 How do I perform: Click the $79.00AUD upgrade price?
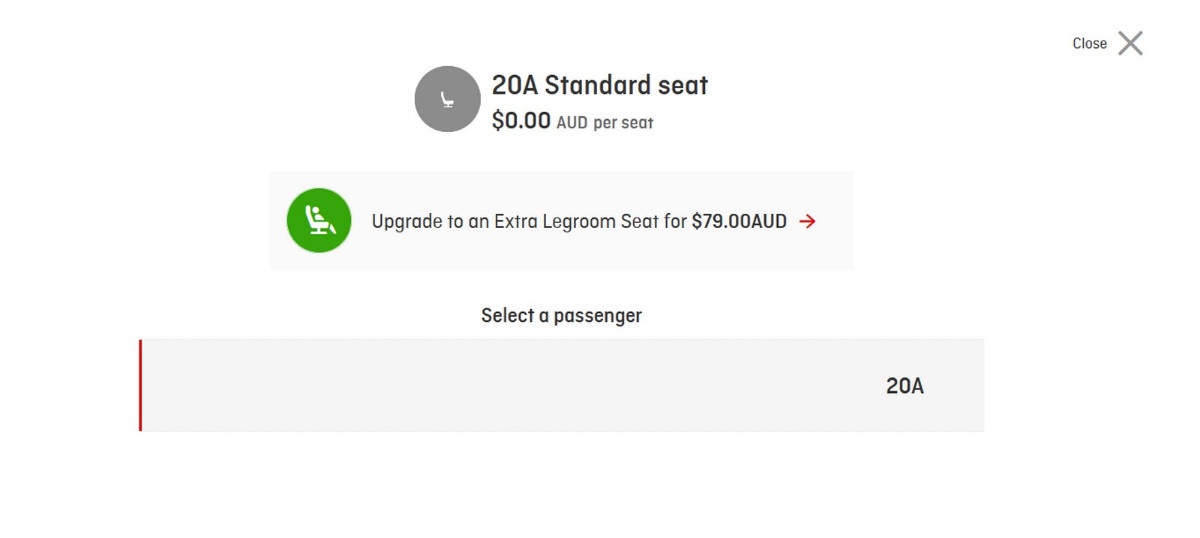(x=739, y=221)
